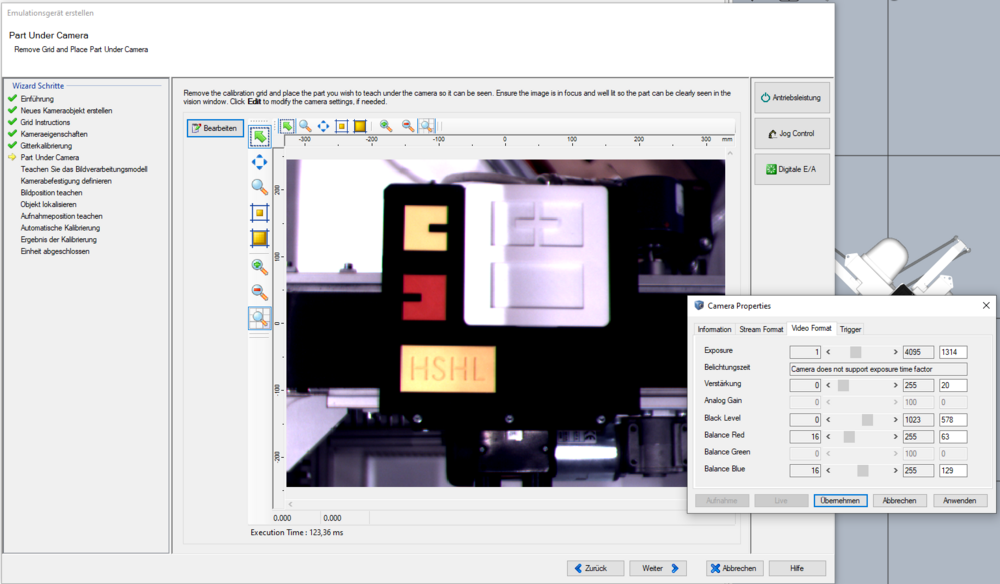Click left arrow to decrease Balance Red
The height and width of the screenshot is (584, 1000).
tap(829, 436)
